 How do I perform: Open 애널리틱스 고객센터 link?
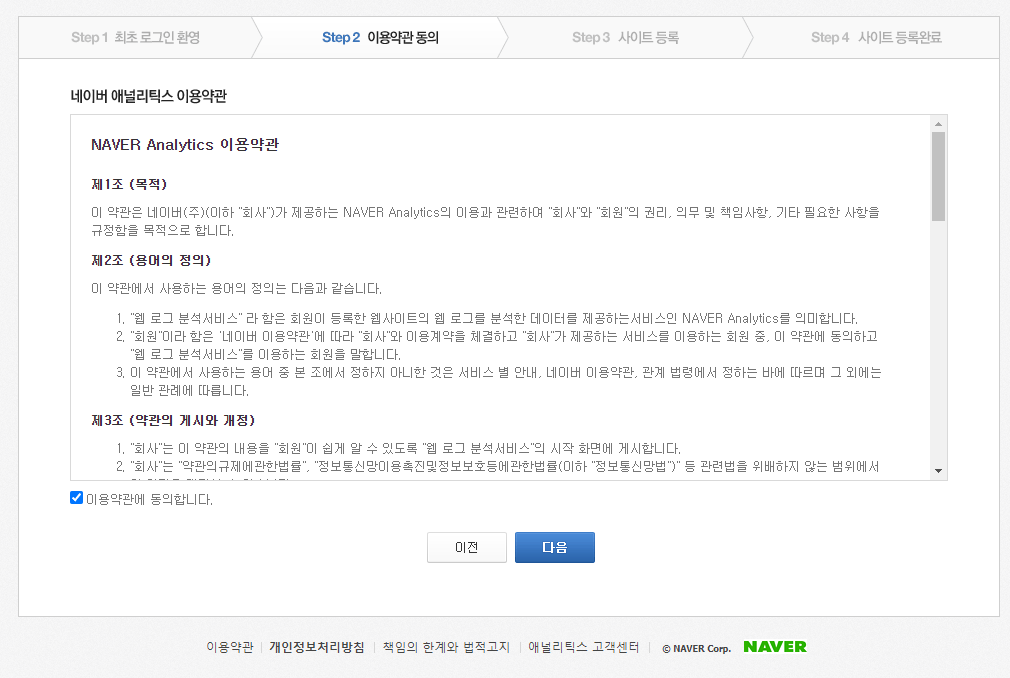coord(584,647)
